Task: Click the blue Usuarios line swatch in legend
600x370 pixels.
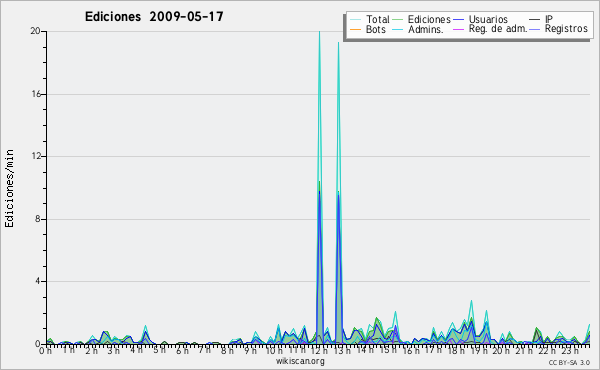Action: pos(458,20)
